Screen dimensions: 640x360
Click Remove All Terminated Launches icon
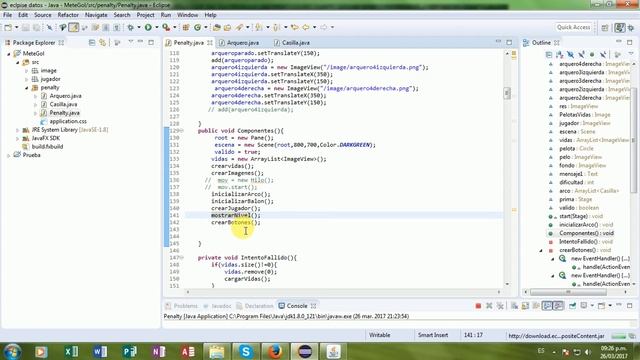[x=500, y=306]
